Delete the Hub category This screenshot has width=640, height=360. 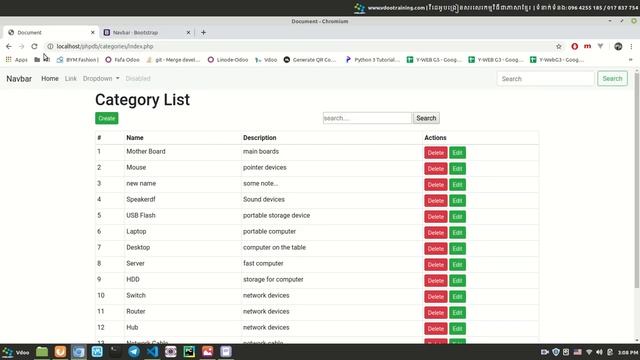(436, 329)
